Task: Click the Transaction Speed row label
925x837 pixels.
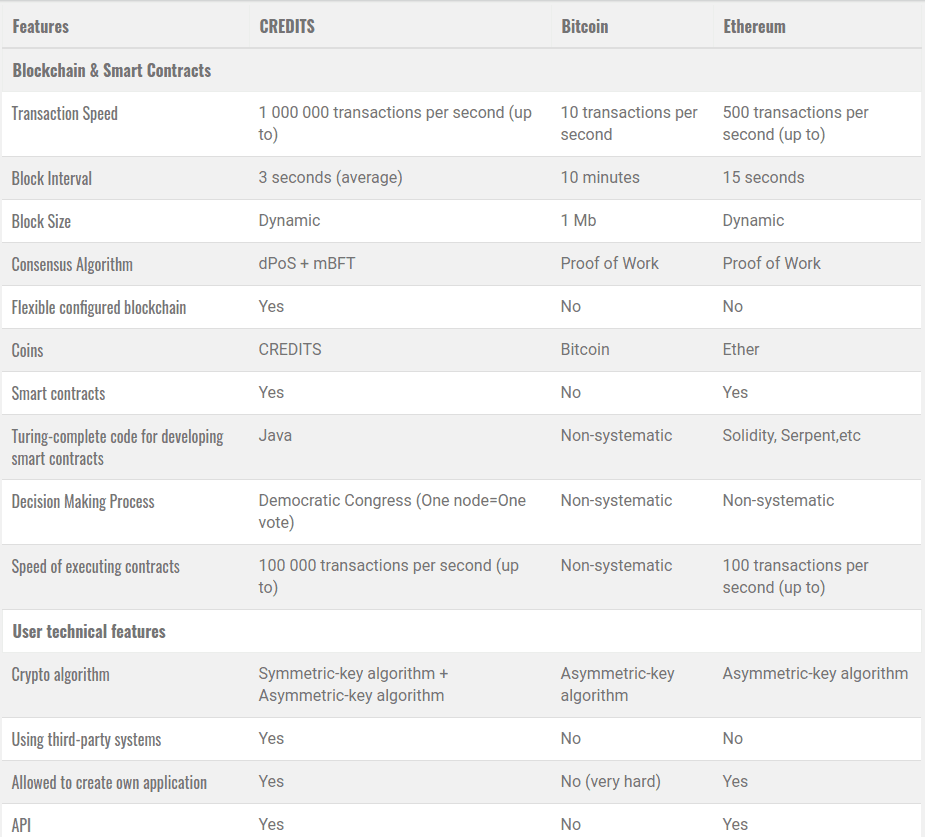Action: pos(65,114)
